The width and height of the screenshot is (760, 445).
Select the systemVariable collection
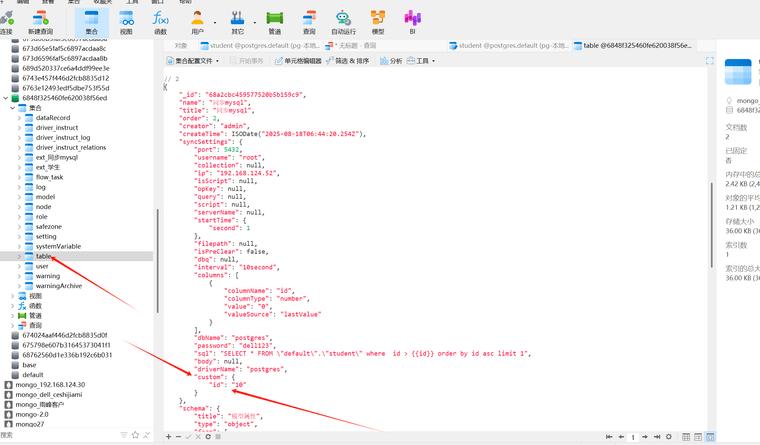(x=58, y=246)
